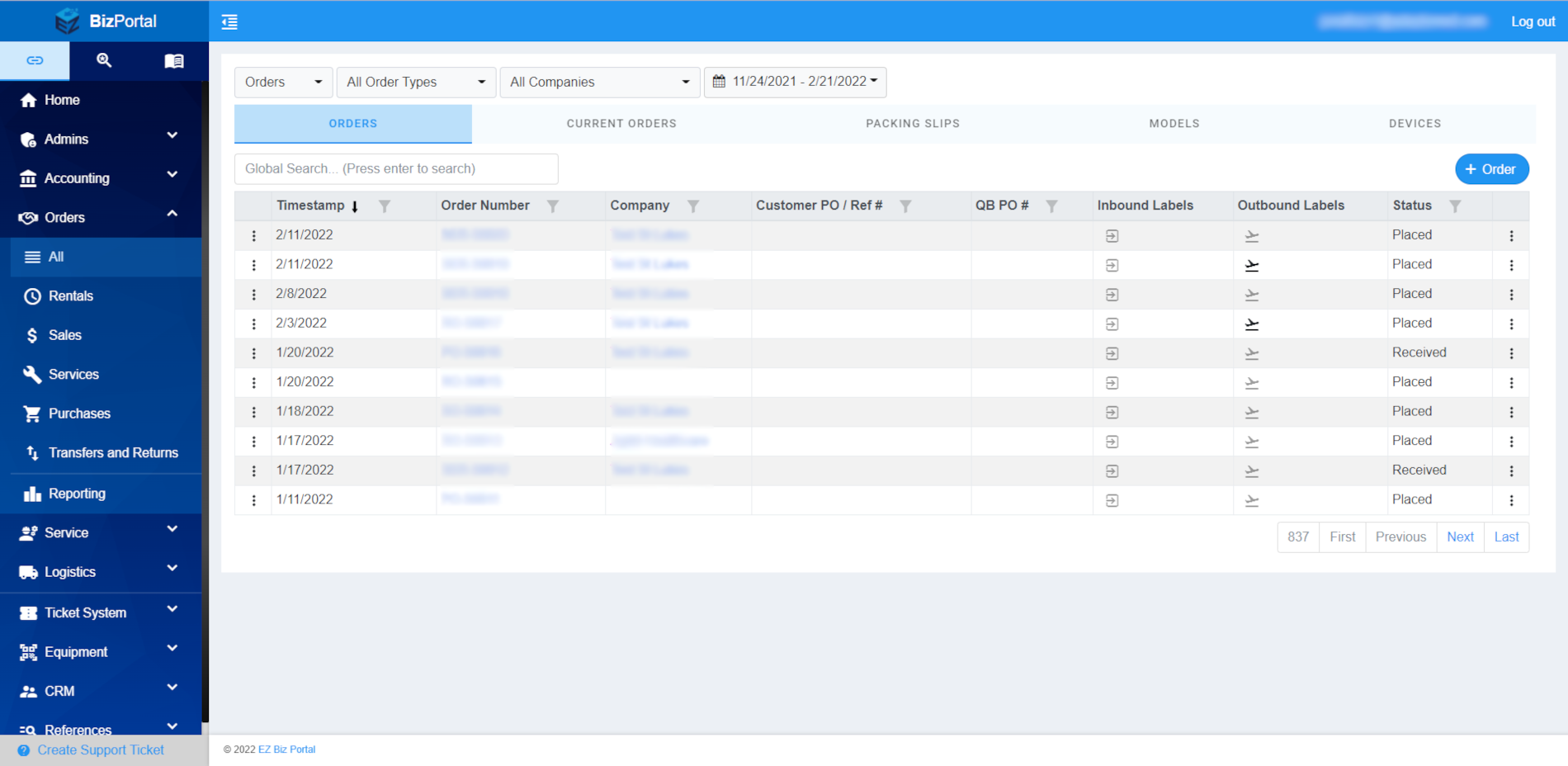
Task: Open Rentals in the sidebar
Action: [106, 296]
